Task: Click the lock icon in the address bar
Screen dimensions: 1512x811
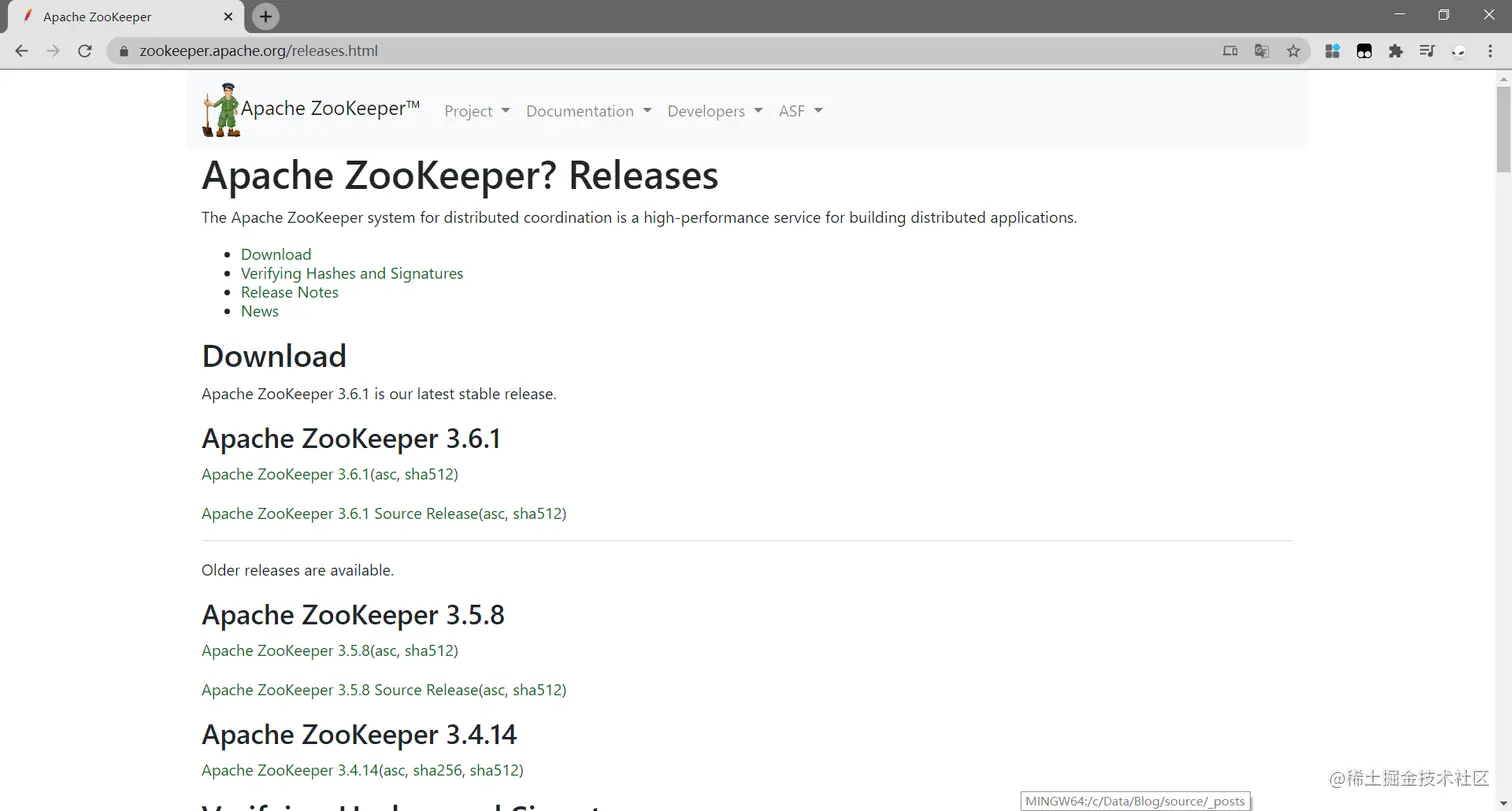Action: tap(124, 51)
